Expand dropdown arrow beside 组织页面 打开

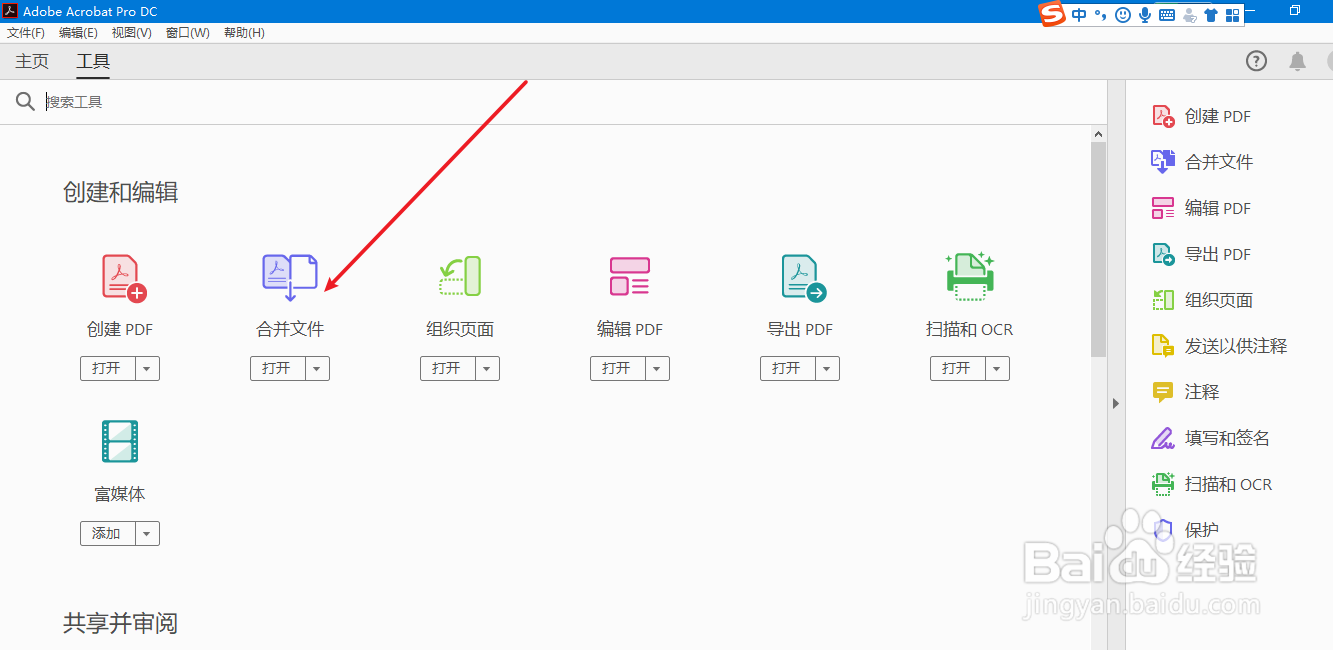487,368
